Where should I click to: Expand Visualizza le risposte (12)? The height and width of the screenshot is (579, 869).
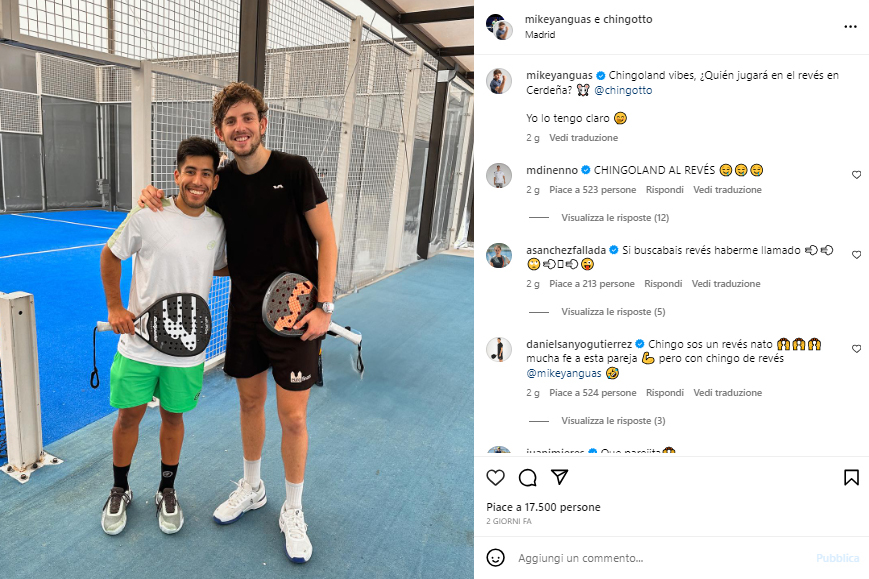[615, 218]
